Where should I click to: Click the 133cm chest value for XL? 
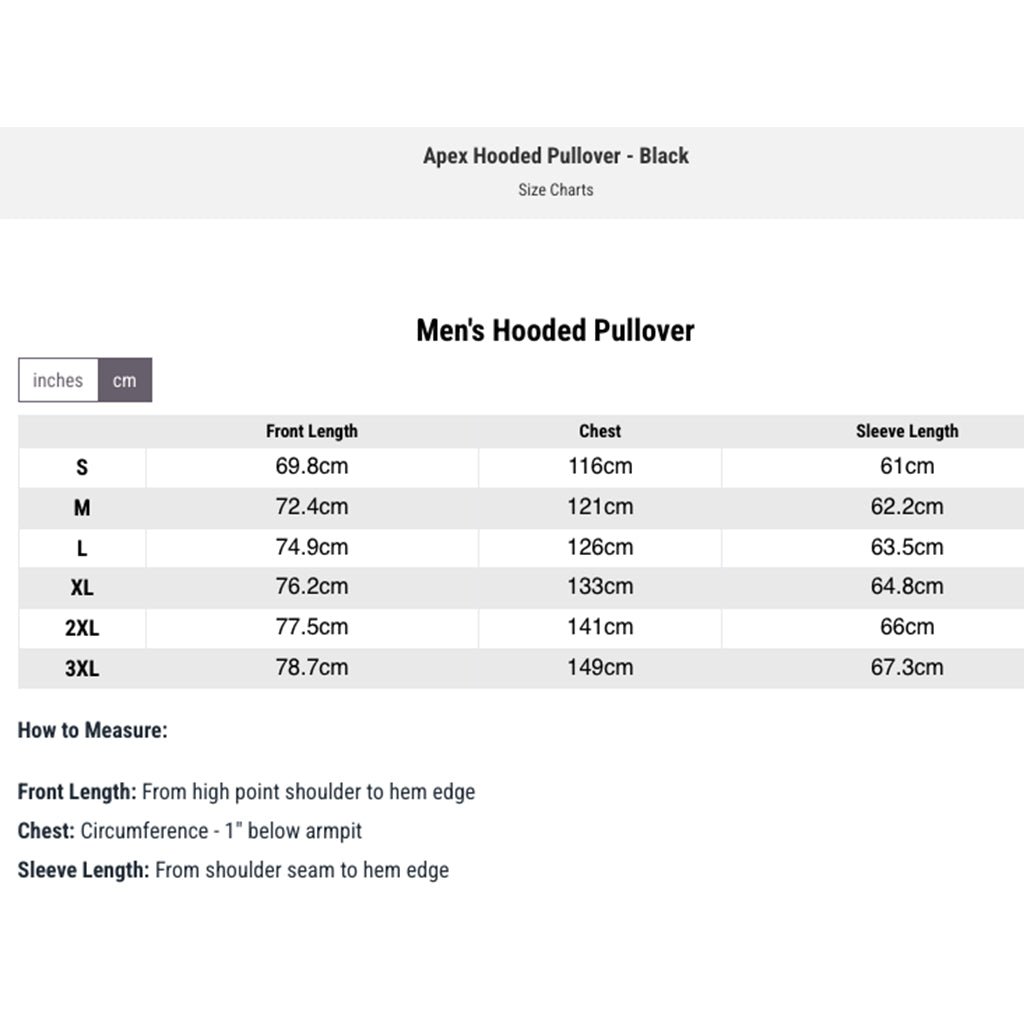(x=600, y=587)
